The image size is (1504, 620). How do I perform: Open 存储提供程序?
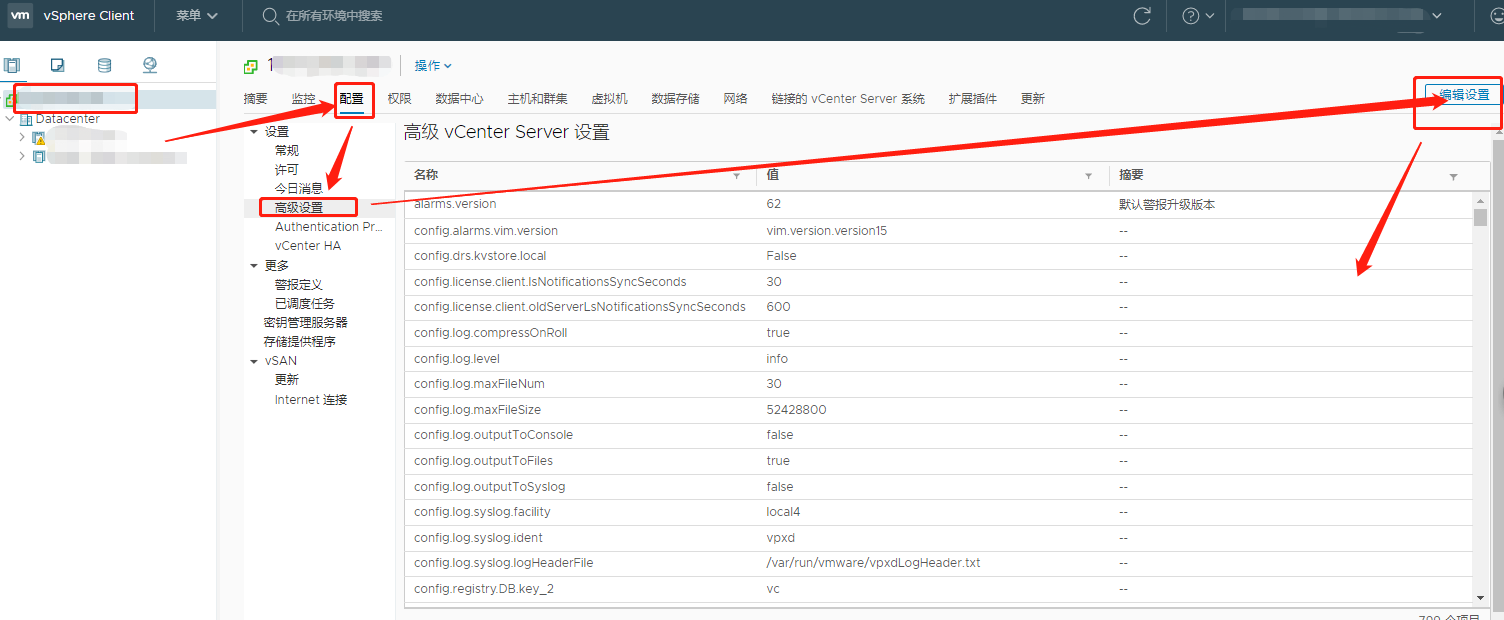coord(300,342)
